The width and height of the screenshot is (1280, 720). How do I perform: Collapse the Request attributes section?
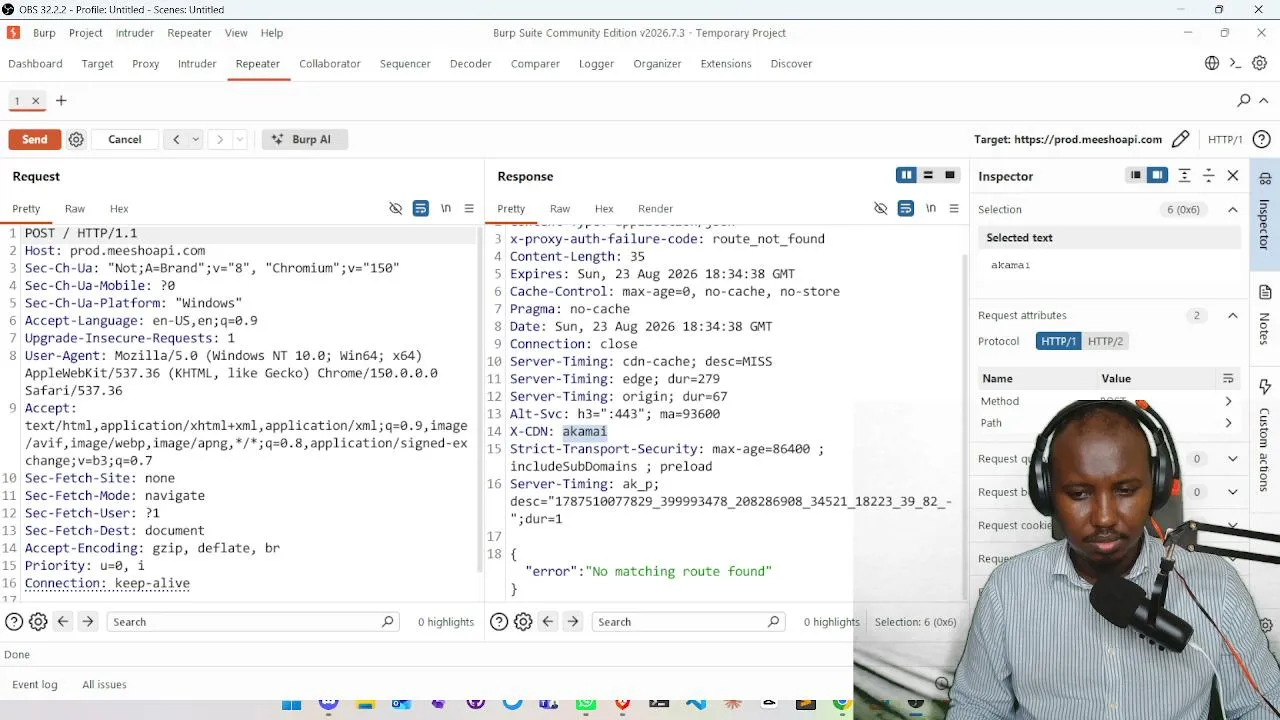point(1233,315)
